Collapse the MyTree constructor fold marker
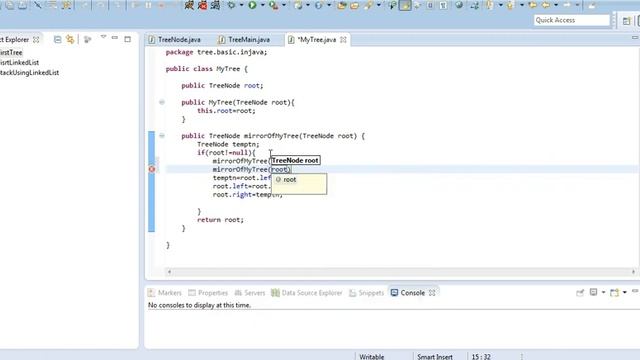640x360 pixels. click(x=162, y=102)
